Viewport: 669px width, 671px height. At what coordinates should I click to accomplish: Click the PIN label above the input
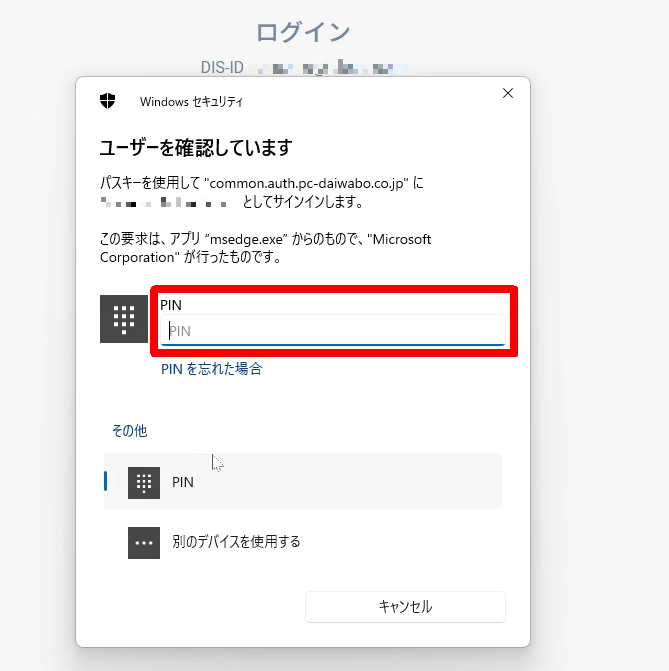pos(171,304)
